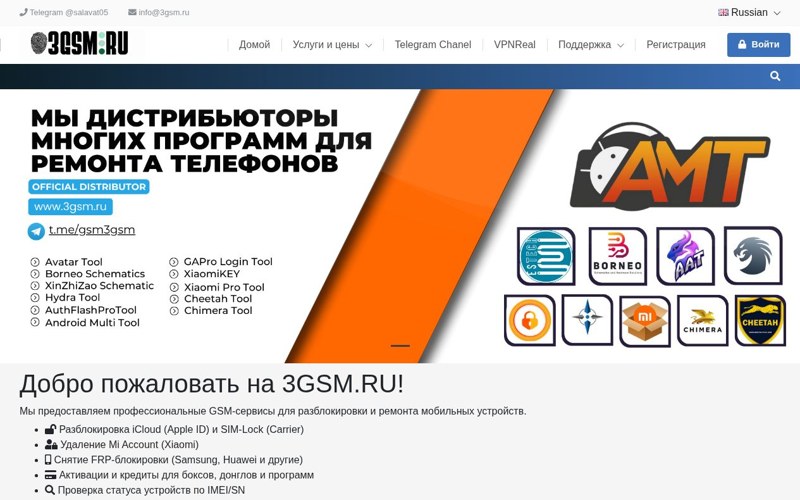Click the Hydra Tool list entry

point(72,297)
